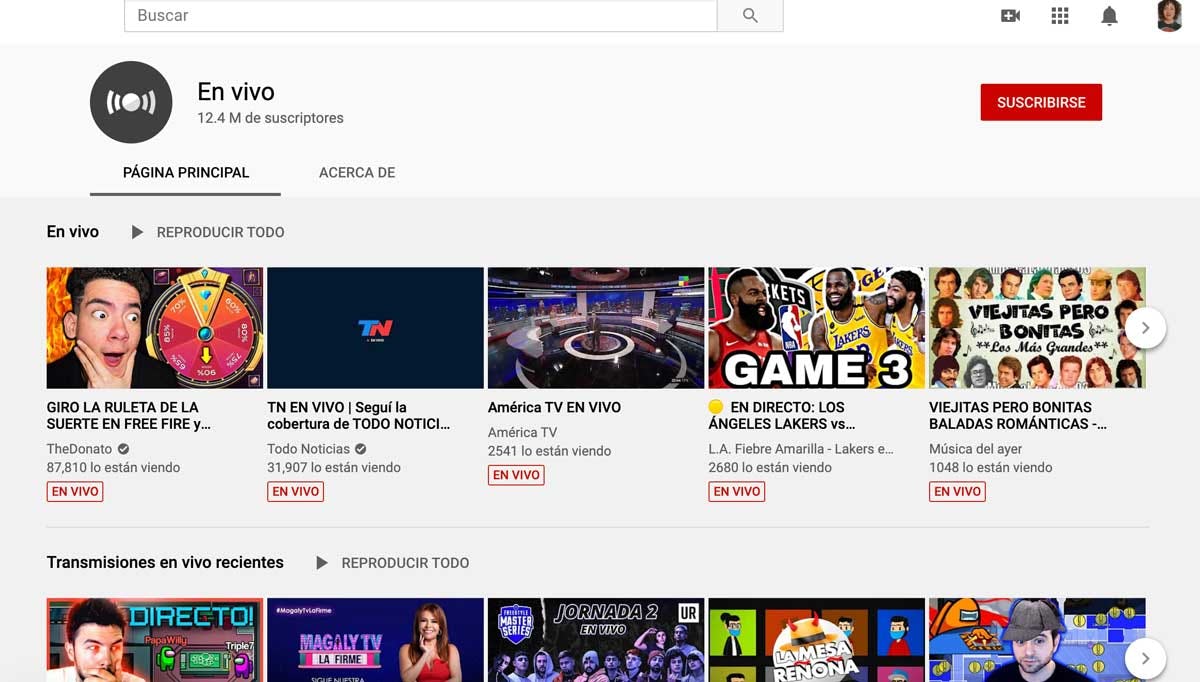1200x682 pixels.
Task: Select the PÁGINA PRINCIPAL tab
Action: tap(185, 172)
